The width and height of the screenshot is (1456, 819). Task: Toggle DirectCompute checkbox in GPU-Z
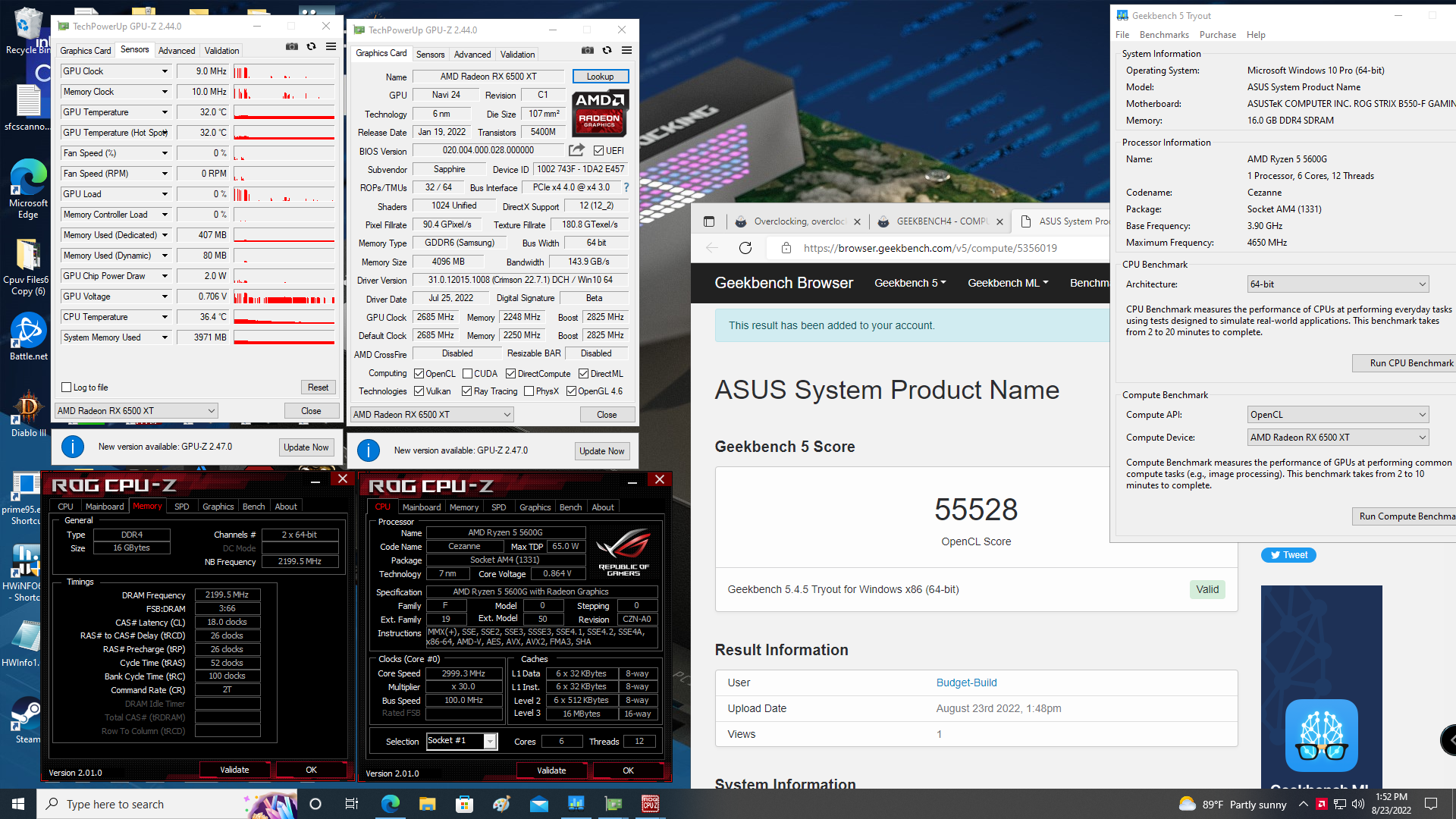click(510, 374)
